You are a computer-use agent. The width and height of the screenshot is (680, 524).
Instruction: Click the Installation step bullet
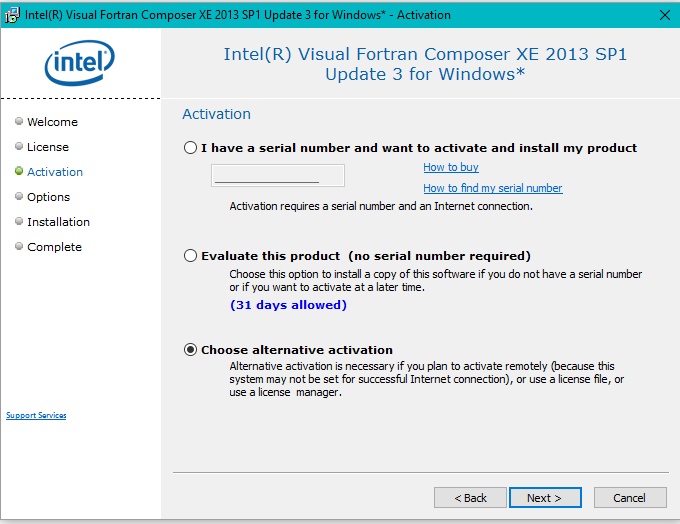pyautogui.click(x=19, y=221)
